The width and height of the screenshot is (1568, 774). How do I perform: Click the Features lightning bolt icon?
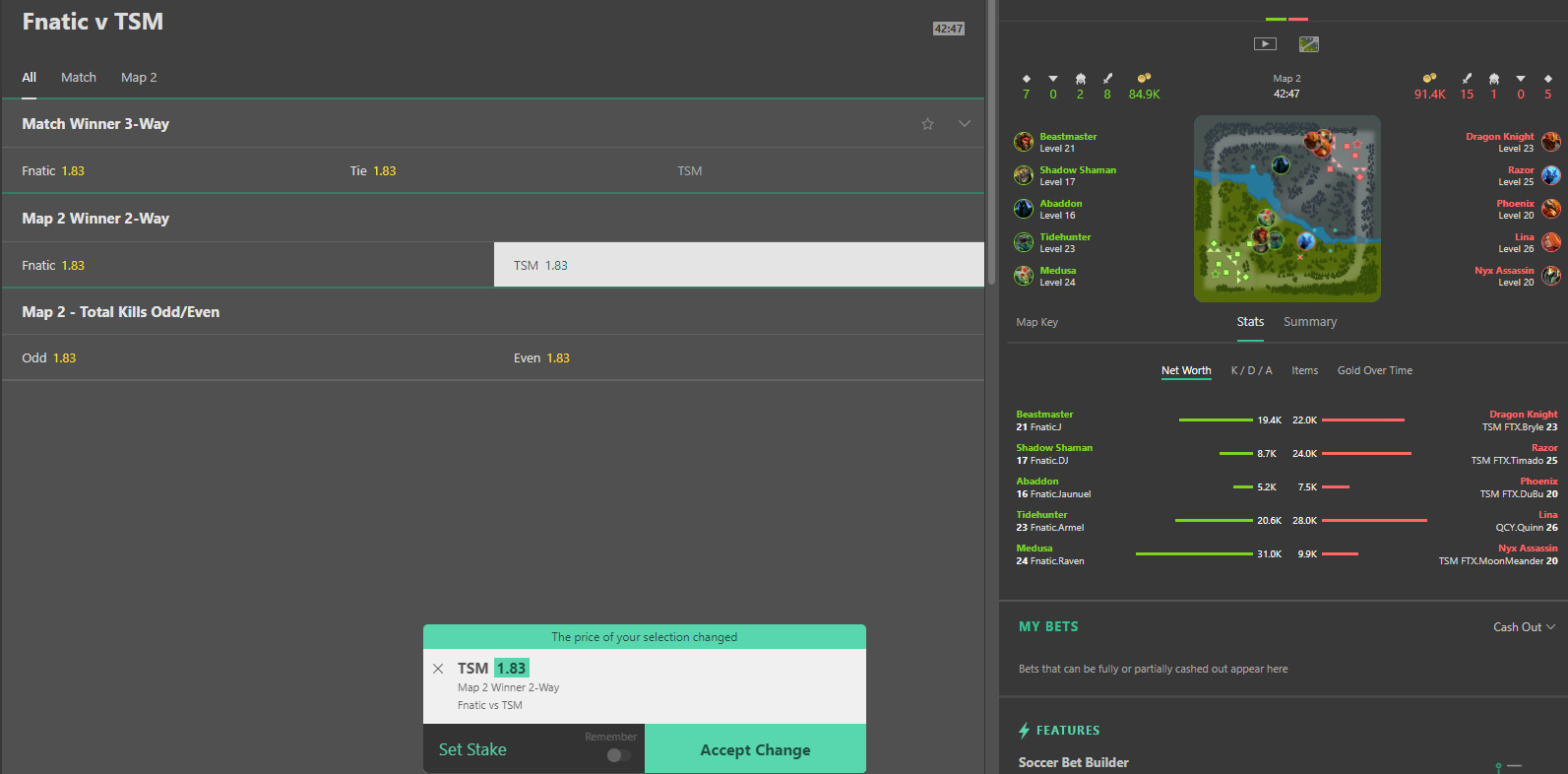pyautogui.click(x=1025, y=730)
